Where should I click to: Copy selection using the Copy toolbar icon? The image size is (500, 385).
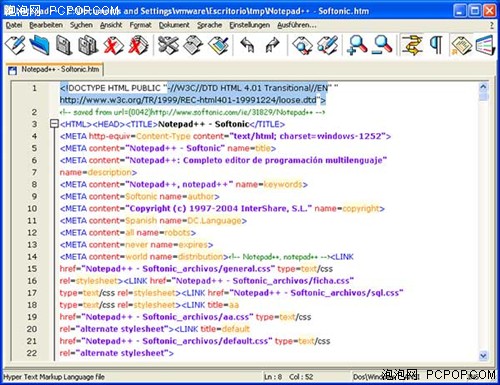click(193, 45)
